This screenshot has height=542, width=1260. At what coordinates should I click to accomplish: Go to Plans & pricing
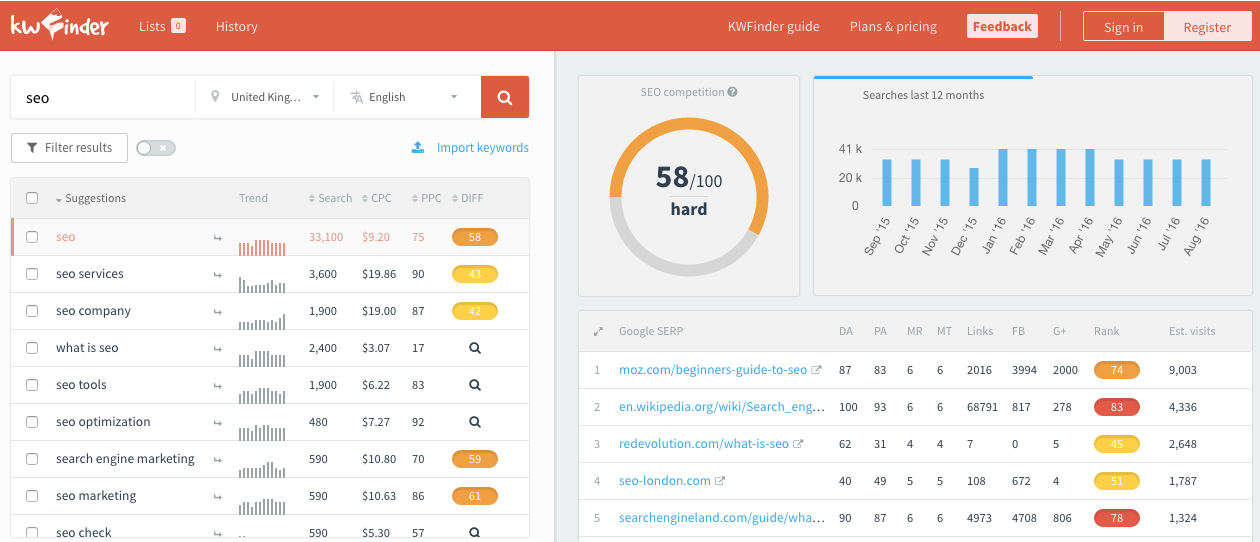[893, 26]
